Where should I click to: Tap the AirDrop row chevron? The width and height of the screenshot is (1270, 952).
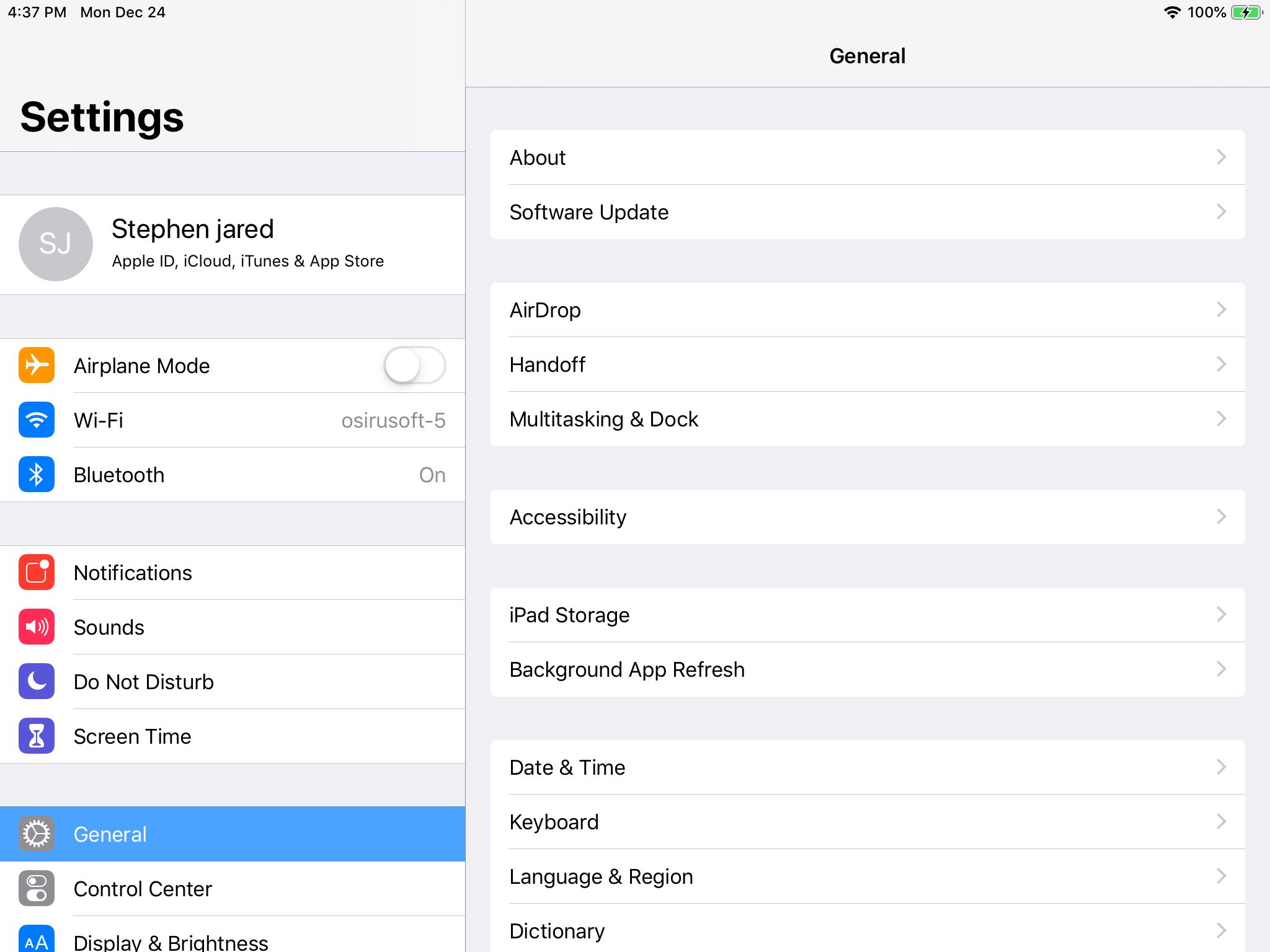point(1221,309)
